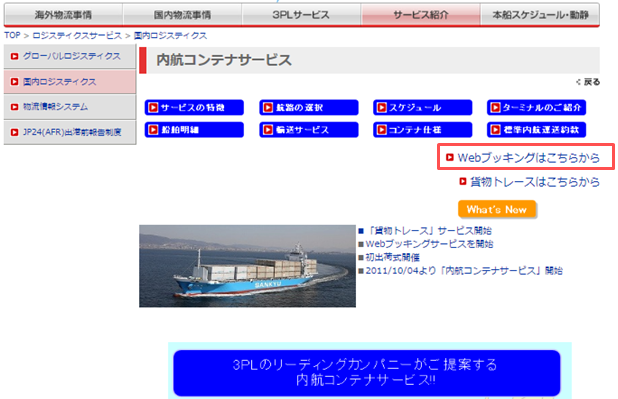The image size is (618, 399).
Task: Open Webブッキングサービスを開始 news link
Action: [x=429, y=244]
